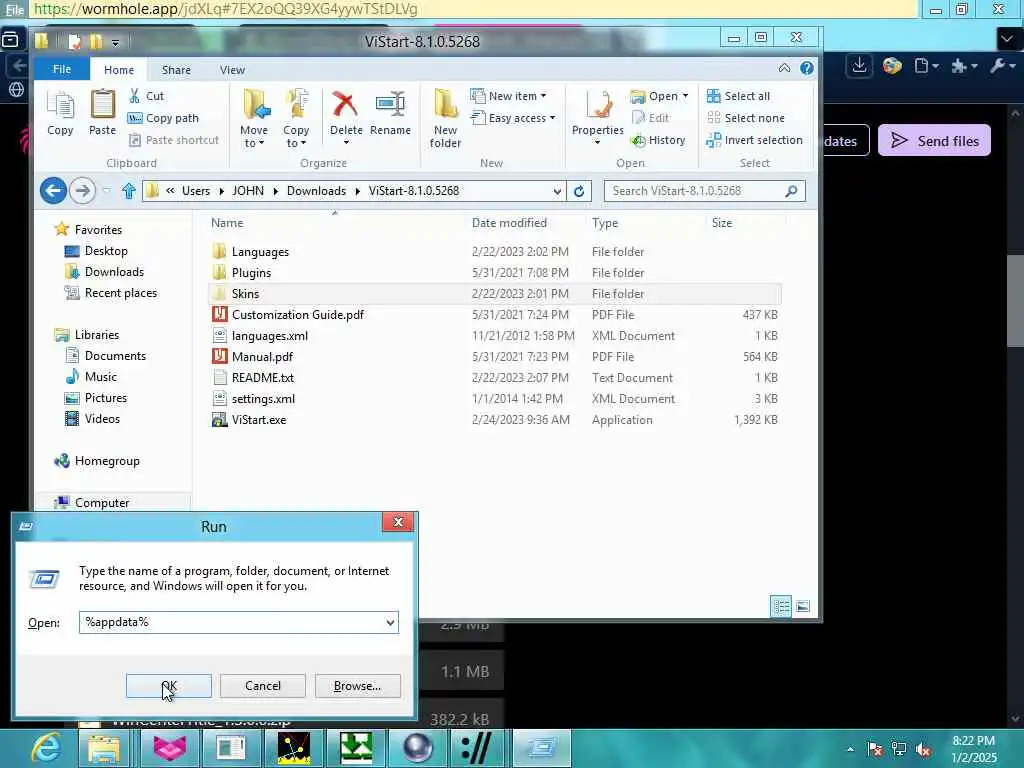
Task: Click Select all in ribbon
Action: point(739,96)
